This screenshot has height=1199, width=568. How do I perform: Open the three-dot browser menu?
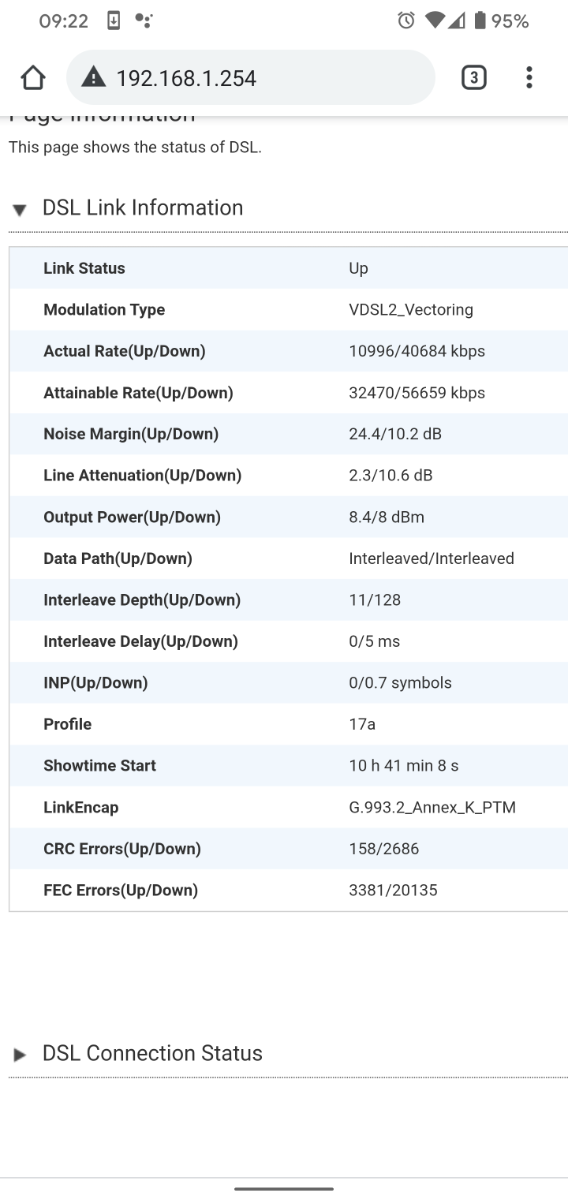click(x=529, y=77)
